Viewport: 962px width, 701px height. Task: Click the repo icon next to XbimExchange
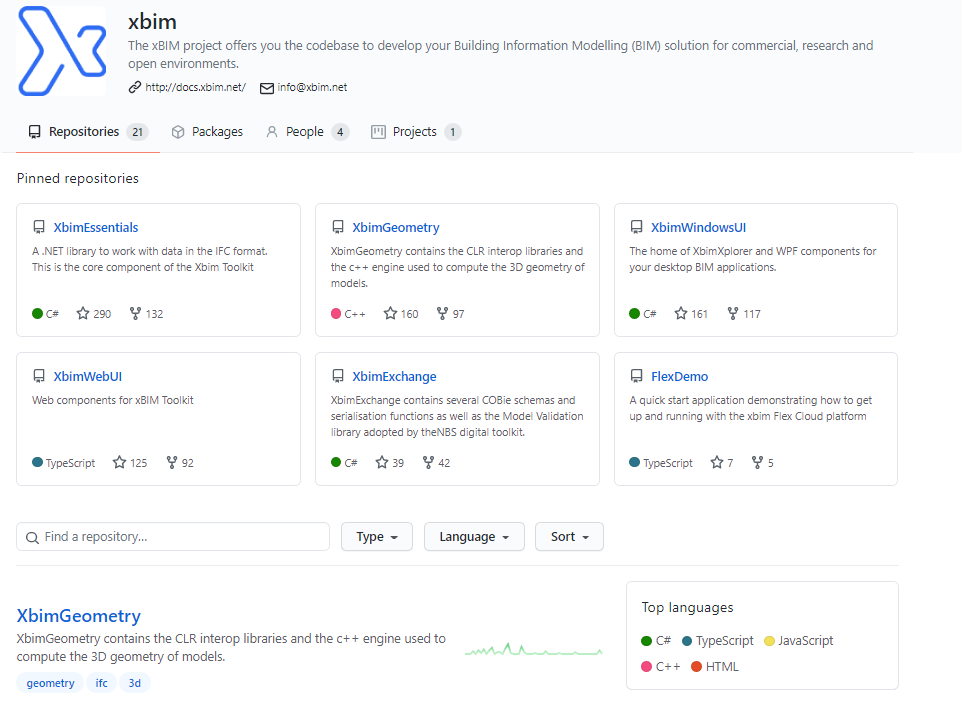(338, 376)
